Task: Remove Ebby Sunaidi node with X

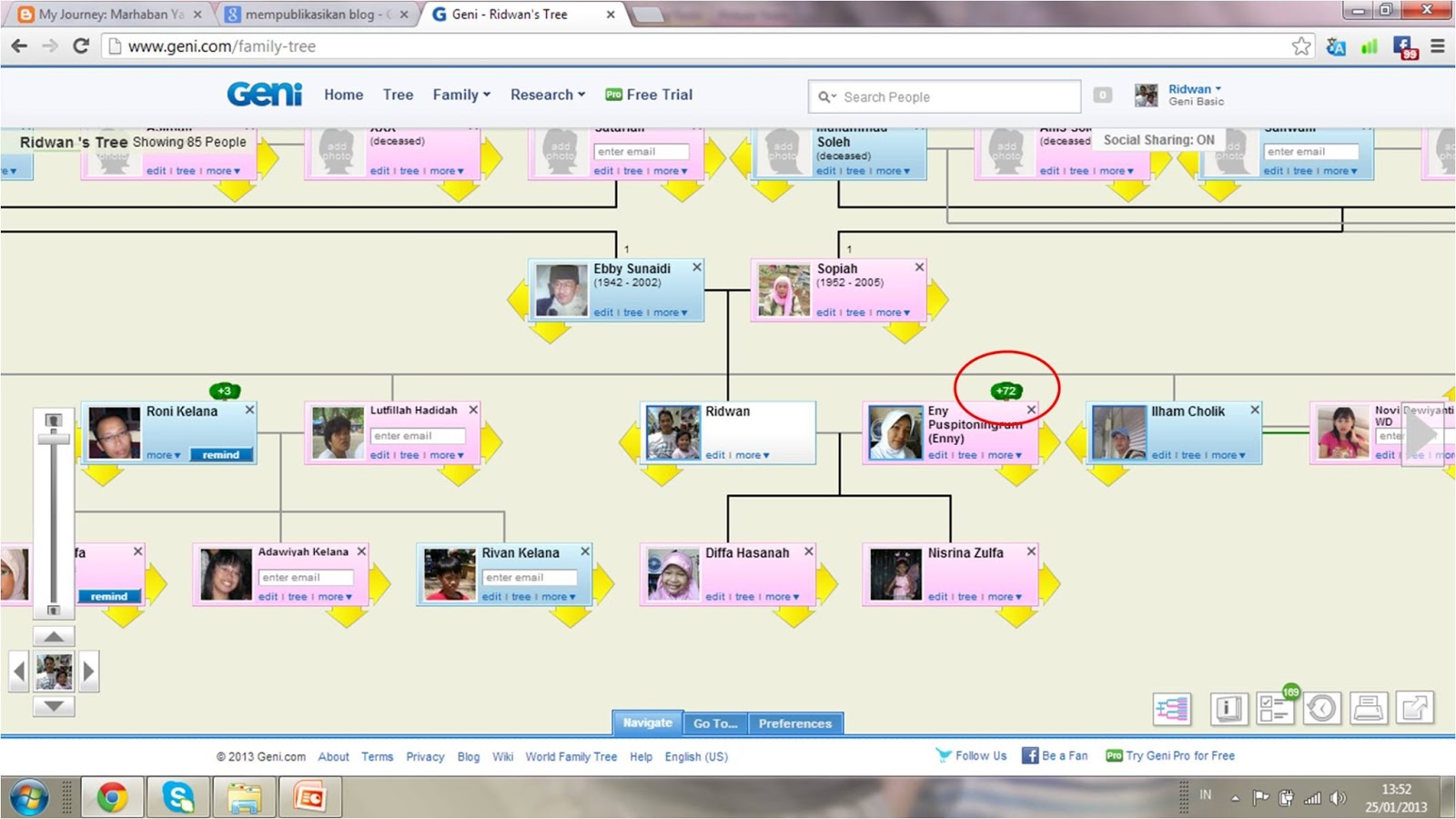Action: coord(697,268)
